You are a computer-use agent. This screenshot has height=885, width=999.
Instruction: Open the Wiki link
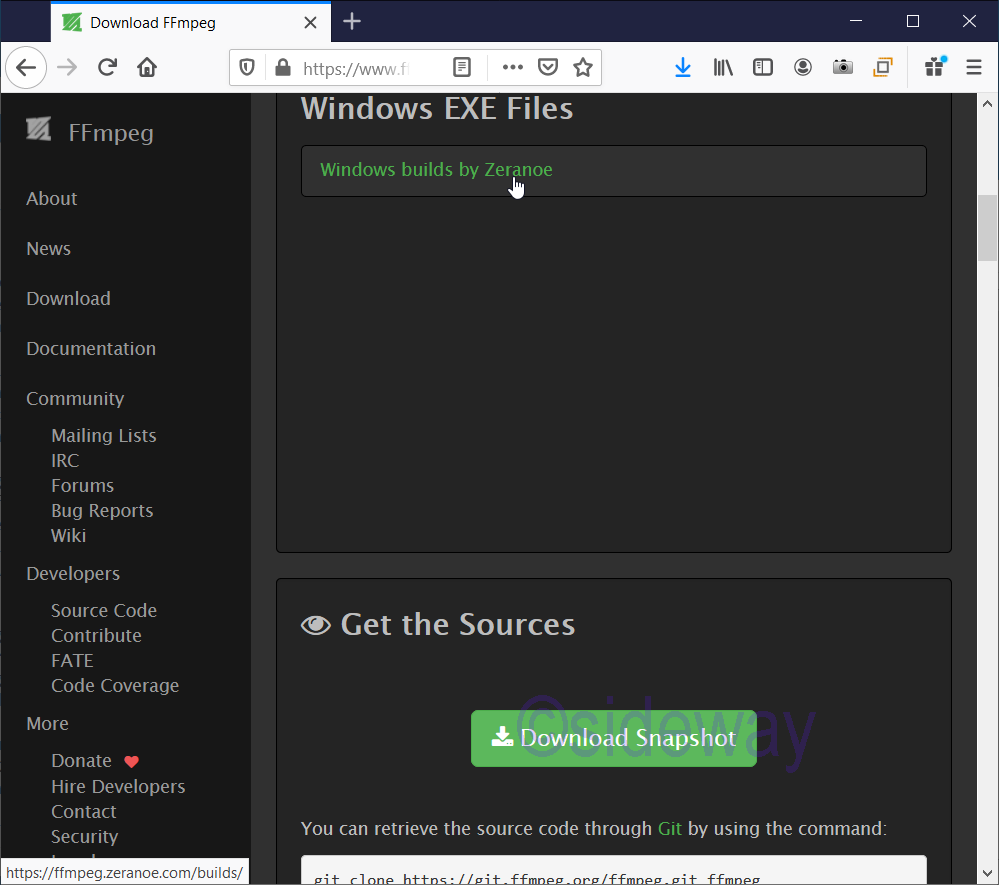pyautogui.click(x=68, y=536)
